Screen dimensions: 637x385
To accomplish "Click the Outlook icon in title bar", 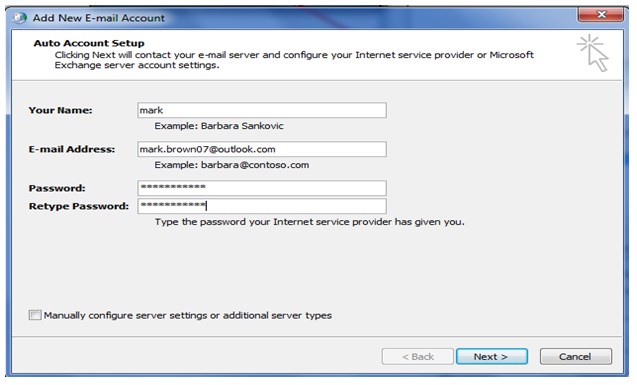I will coord(20,18).
